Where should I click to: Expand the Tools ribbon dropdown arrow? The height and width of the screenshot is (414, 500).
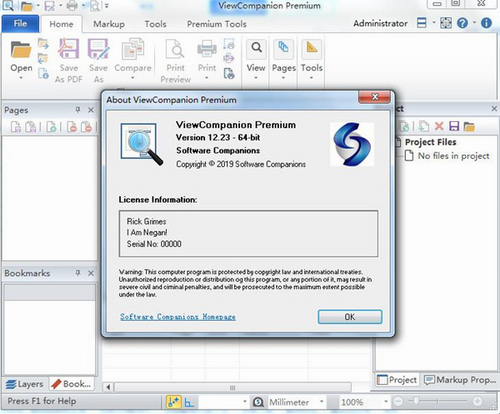pos(312,78)
